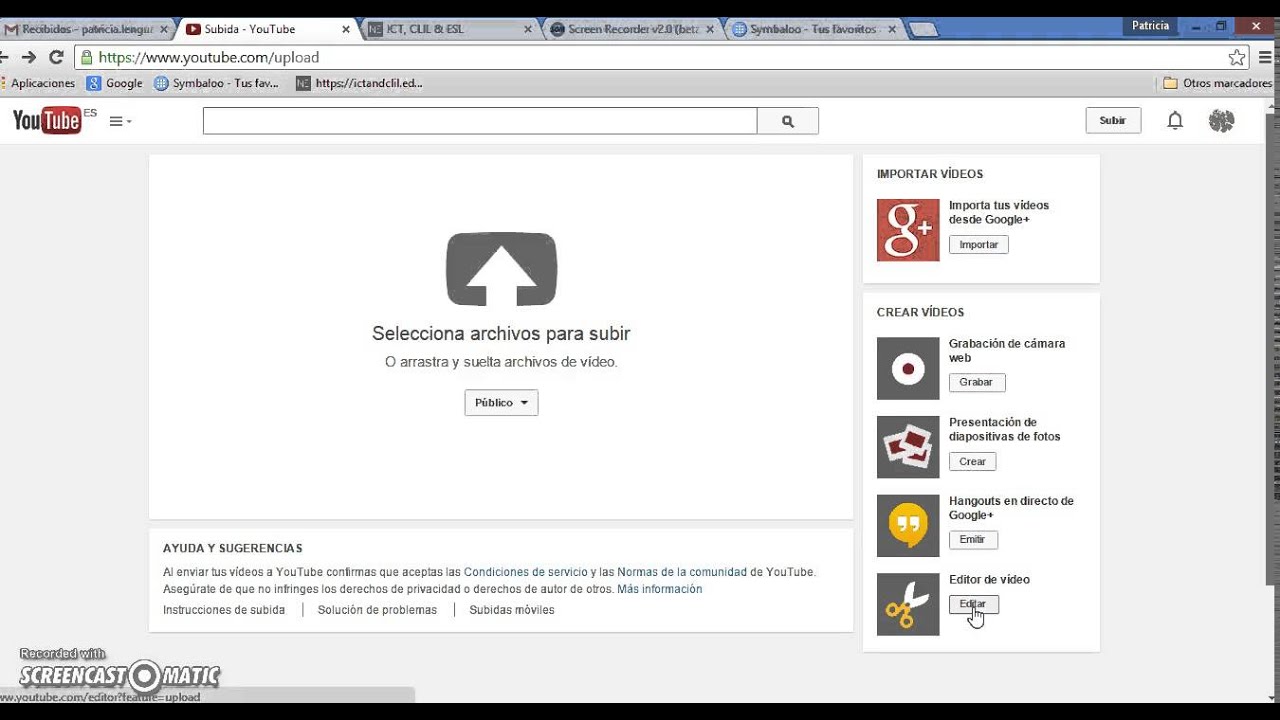The image size is (1280, 720).
Task: Switch to the Recibidos Gmail tab
Action: tap(86, 29)
